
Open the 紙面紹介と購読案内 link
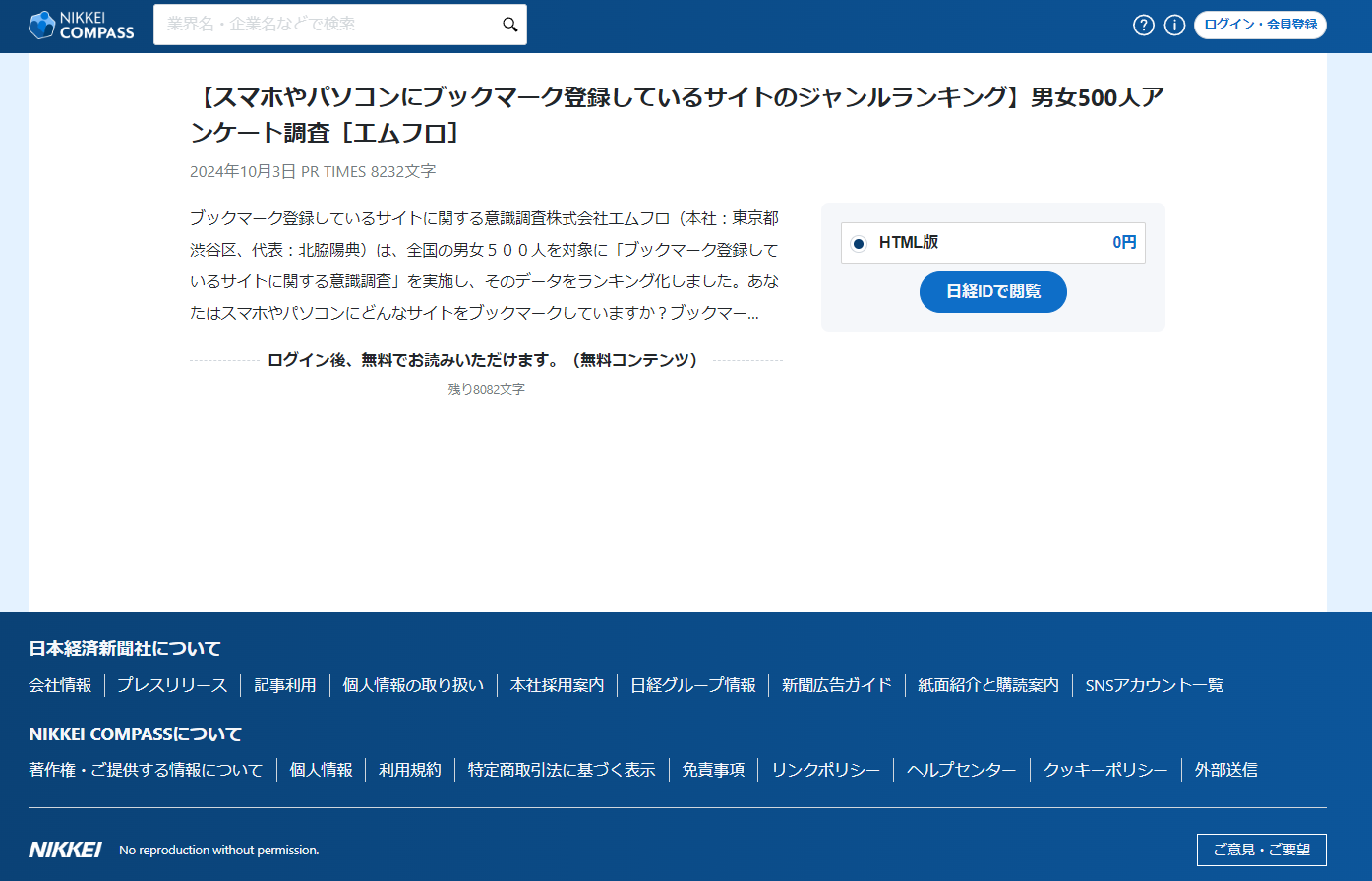click(988, 685)
